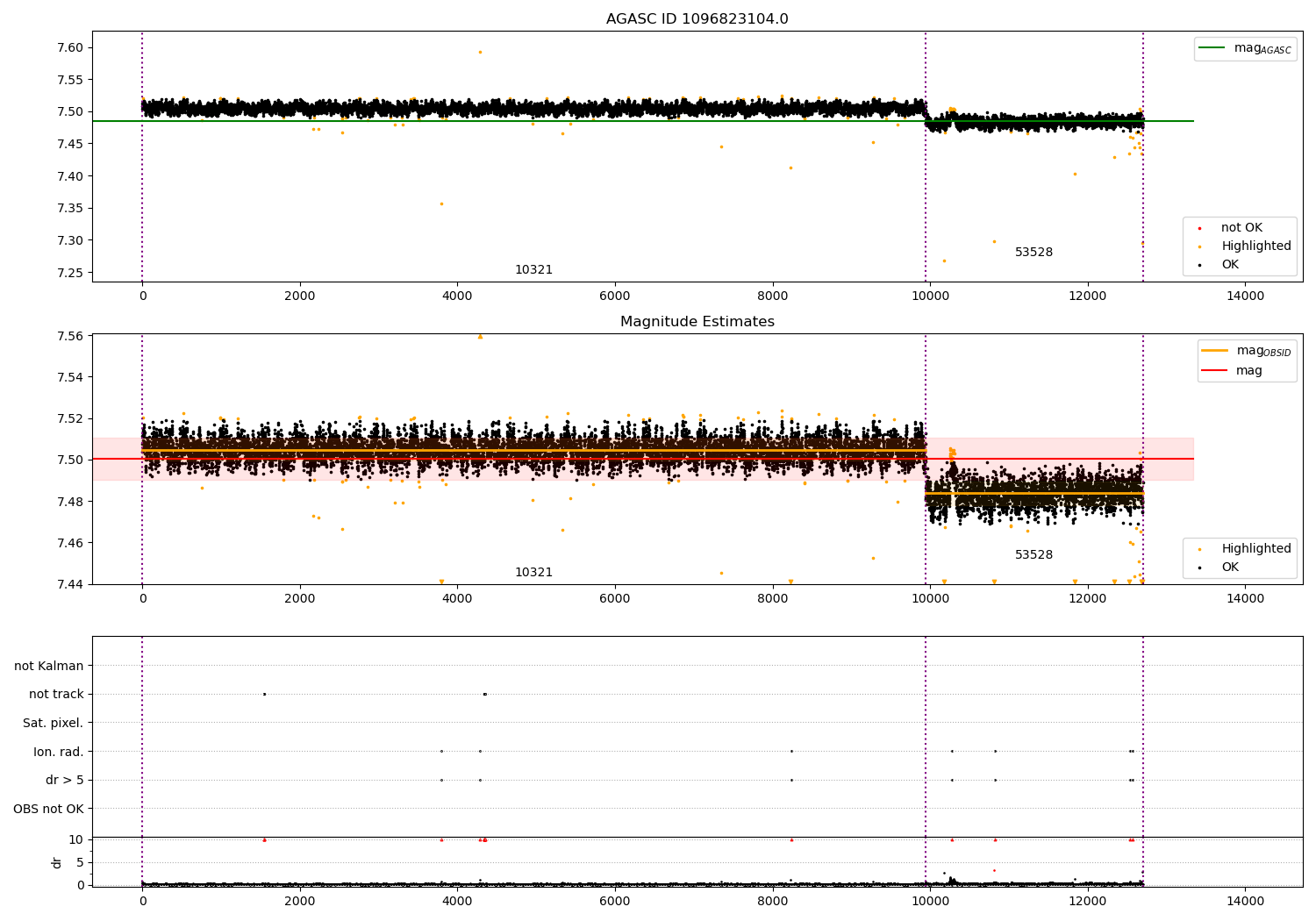This screenshot has width=1316, height=921.
Task: Click the 7.54 y-axis tick label
Action: (68, 377)
